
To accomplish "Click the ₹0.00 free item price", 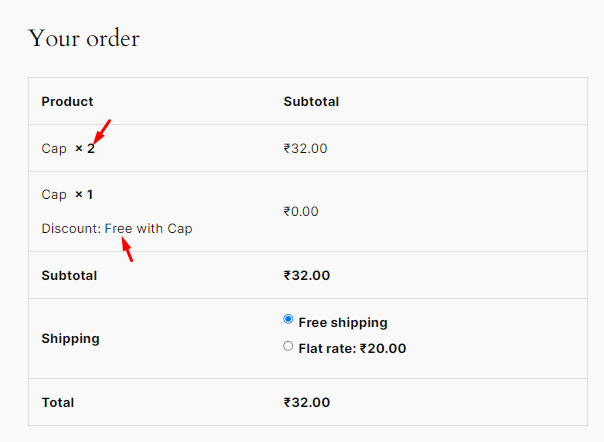I will click(301, 212).
